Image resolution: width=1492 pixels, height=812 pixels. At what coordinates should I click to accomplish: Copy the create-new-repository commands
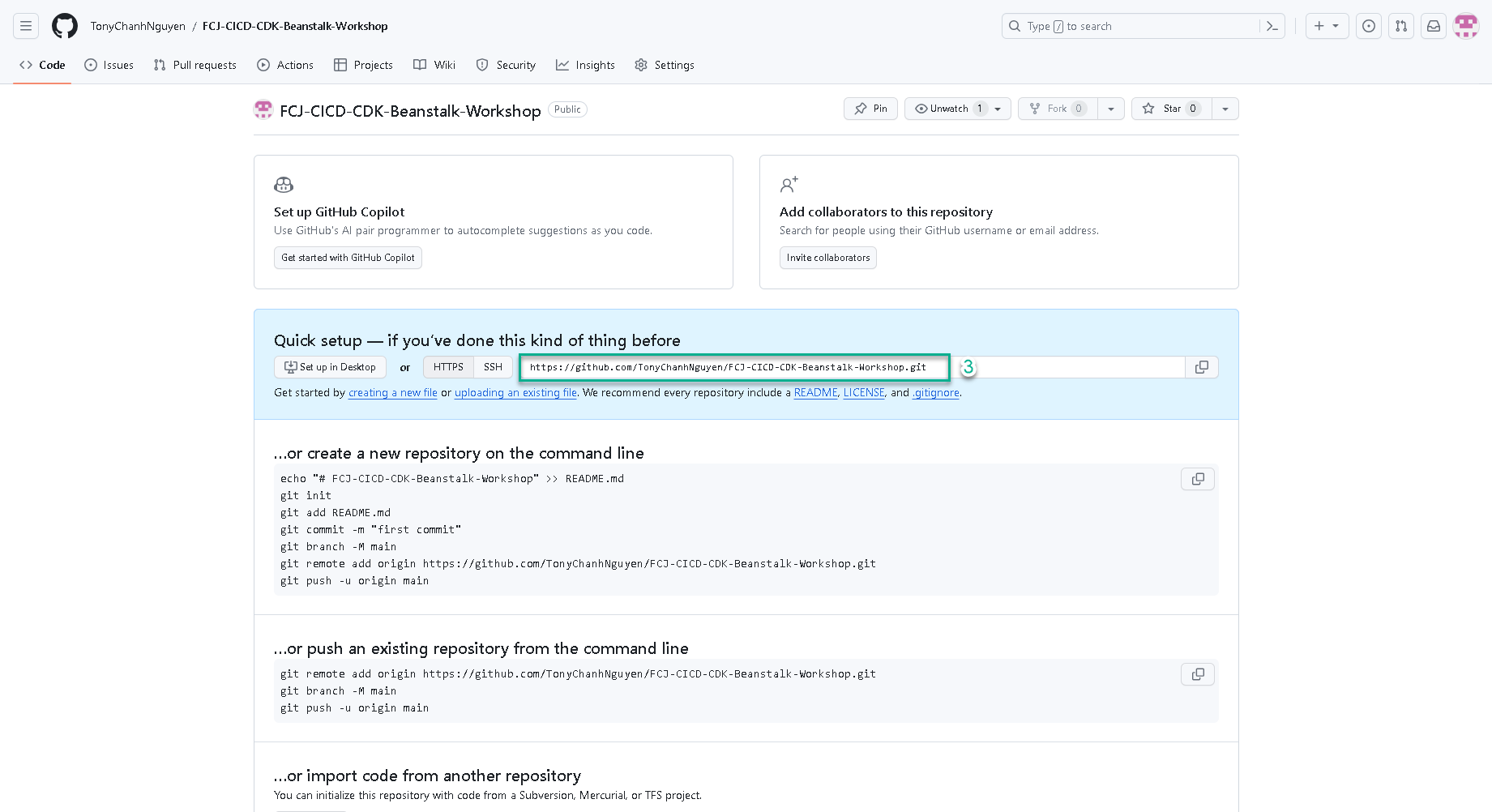(1197, 478)
